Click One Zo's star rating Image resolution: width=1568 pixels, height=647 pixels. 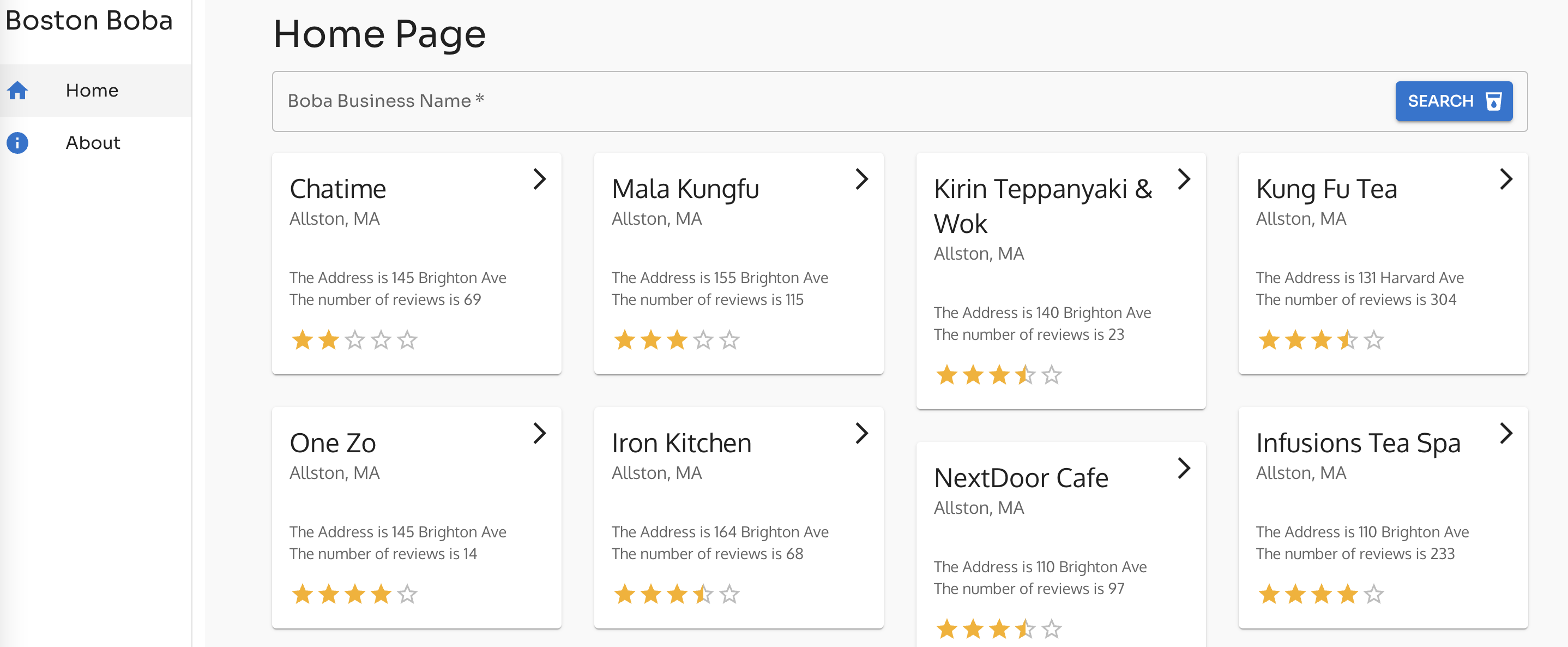[x=354, y=594]
